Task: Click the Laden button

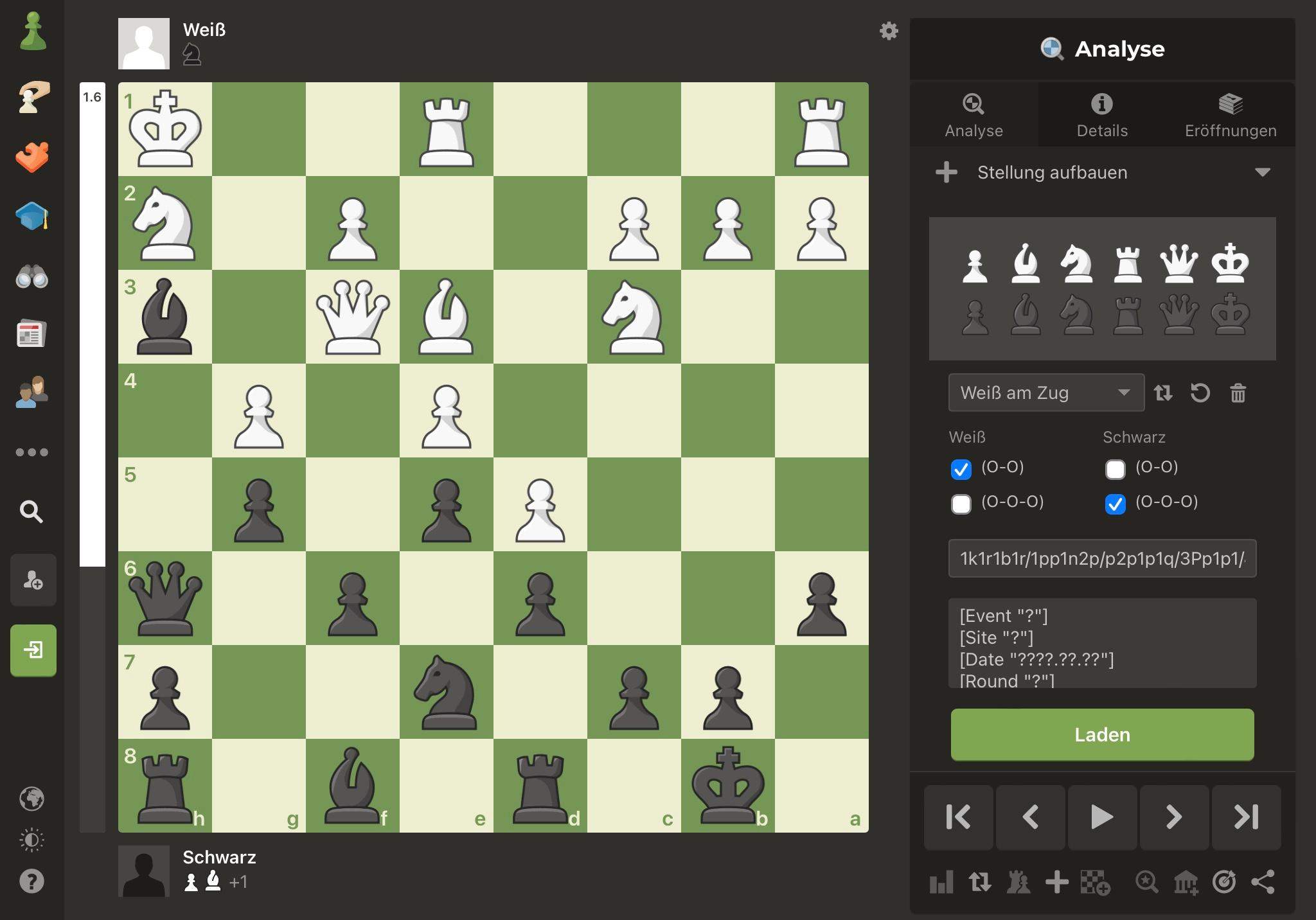Action: tap(1102, 734)
